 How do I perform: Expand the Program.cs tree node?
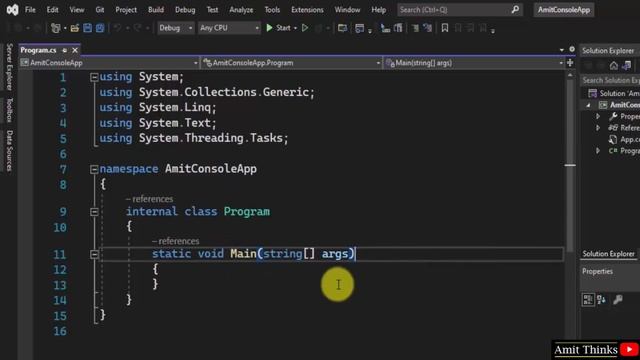tap(598, 151)
